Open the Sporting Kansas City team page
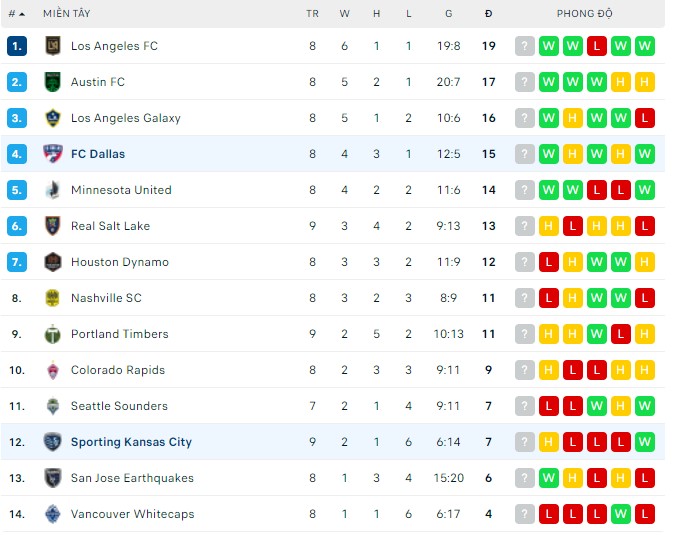The height and width of the screenshot is (535, 673). (x=131, y=442)
